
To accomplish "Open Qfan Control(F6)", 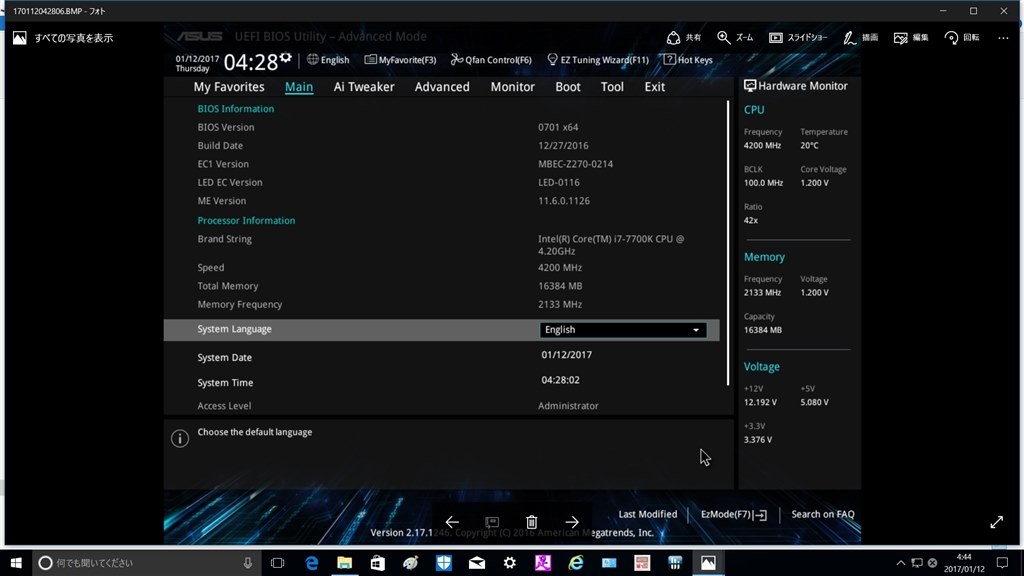I will click(491, 59).
